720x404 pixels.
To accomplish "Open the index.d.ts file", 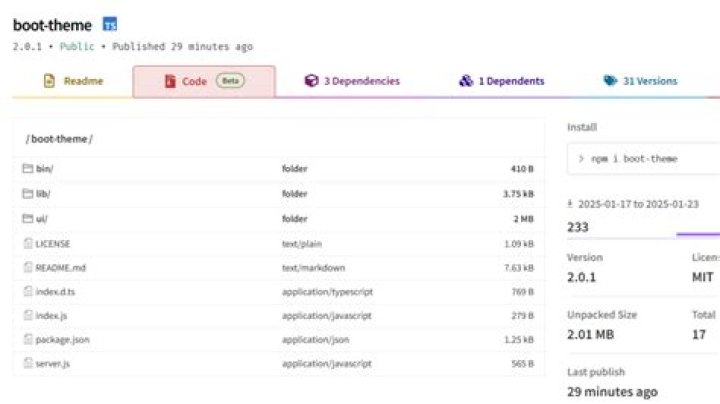I will [x=55, y=292].
